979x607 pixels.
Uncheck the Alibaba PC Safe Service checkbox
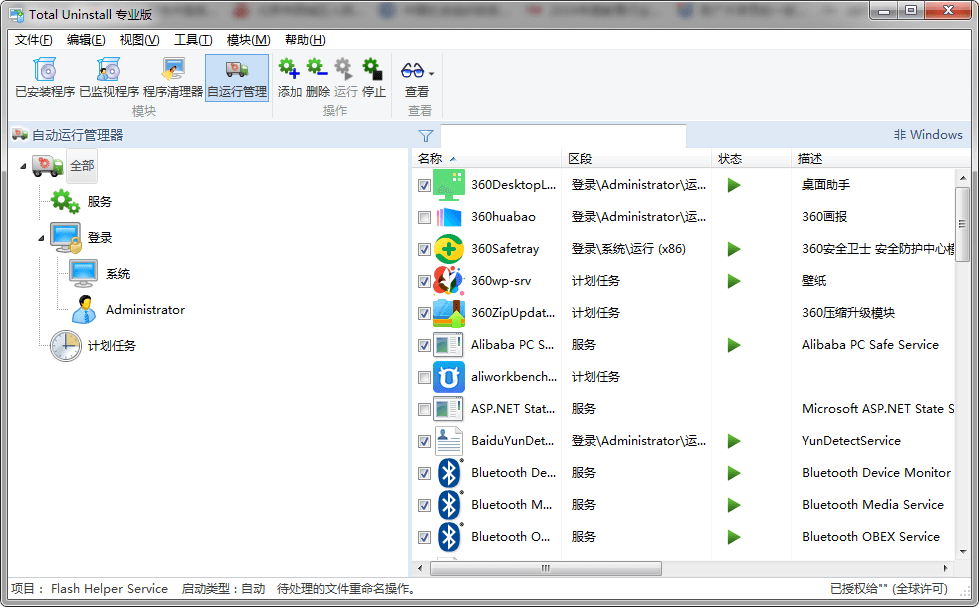pos(425,345)
